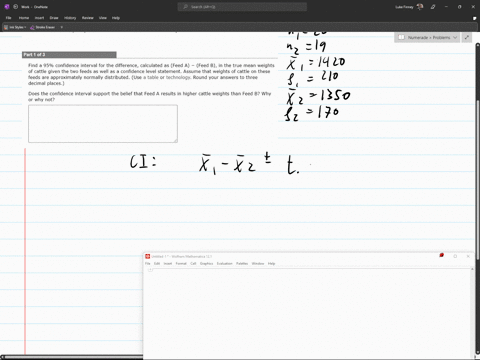Open the File menu in Mathematica
The height and width of the screenshot is (360, 480).
[x=148, y=264]
